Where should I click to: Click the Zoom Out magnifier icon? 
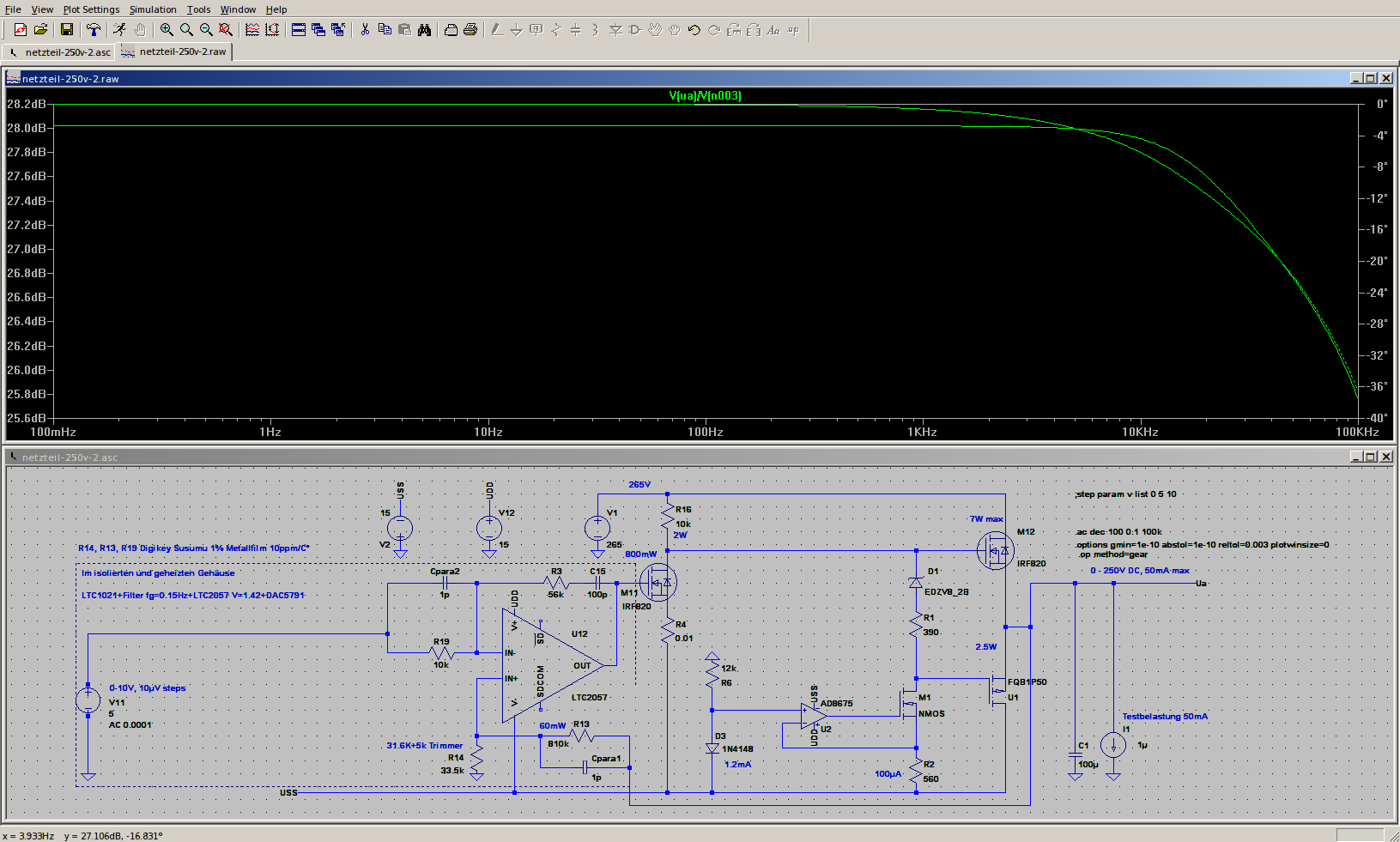(206, 30)
